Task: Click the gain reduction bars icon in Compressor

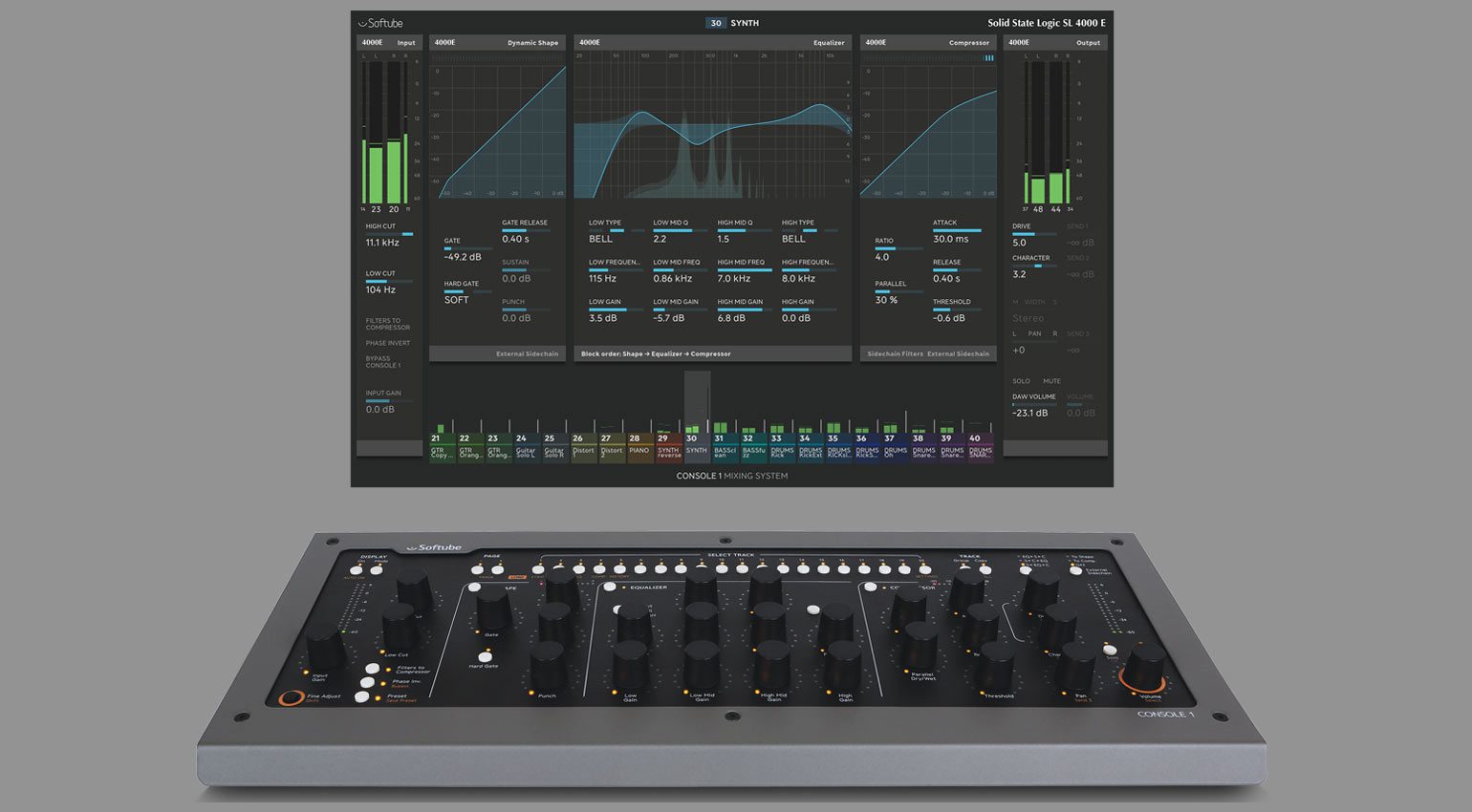Action: coord(989,58)
